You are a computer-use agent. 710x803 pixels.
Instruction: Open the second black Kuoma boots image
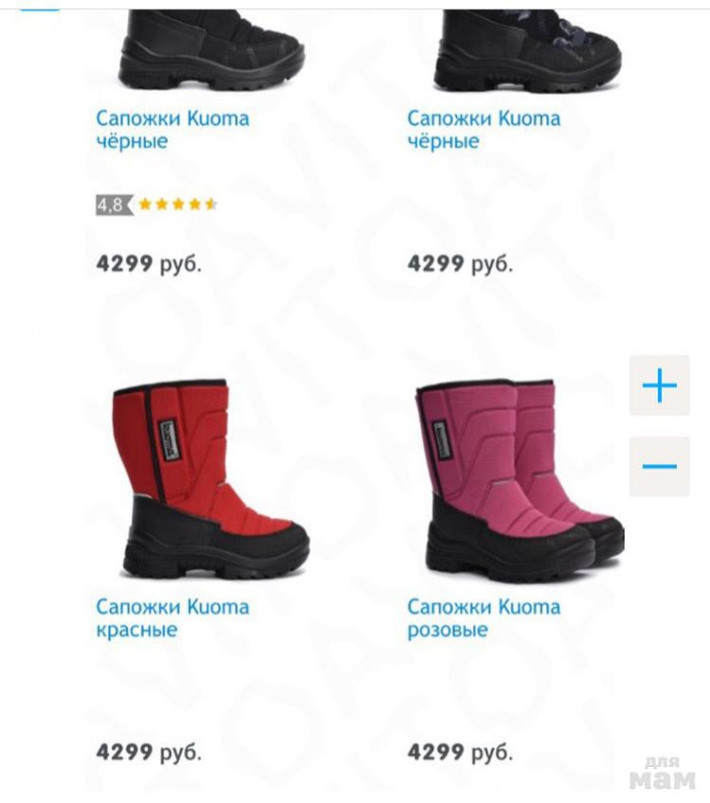[x=528, y=50]
